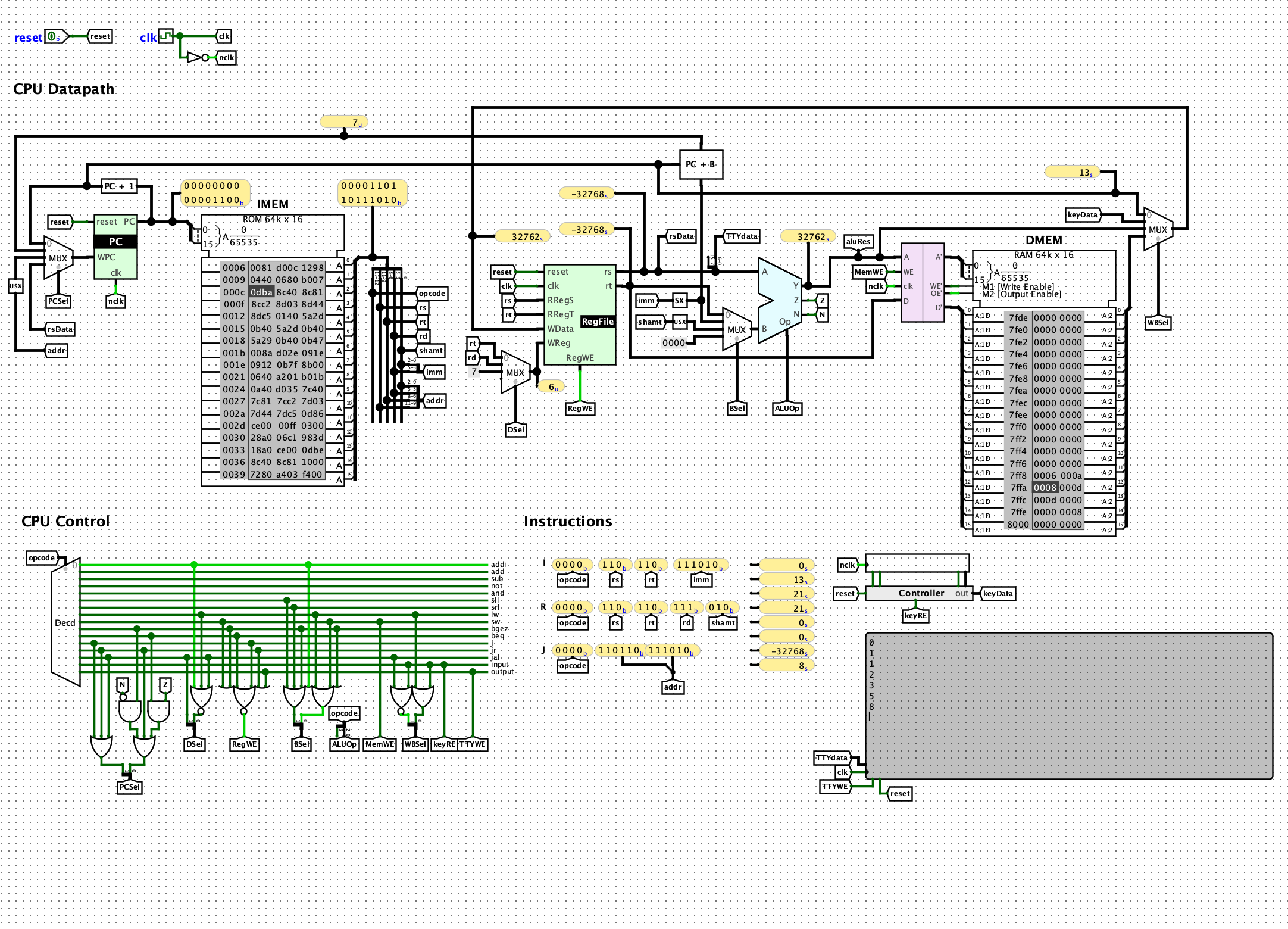
Task: Click the TTYdata tunnel above the ALU
Action: [x=742, y=236]
